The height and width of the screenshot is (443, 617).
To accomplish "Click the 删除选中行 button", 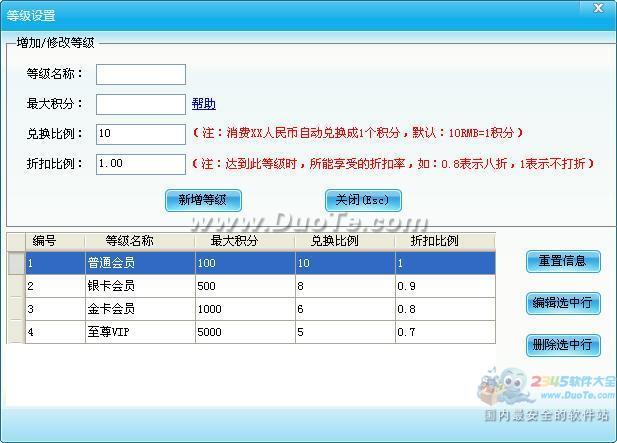I will (x=563, y=345).
